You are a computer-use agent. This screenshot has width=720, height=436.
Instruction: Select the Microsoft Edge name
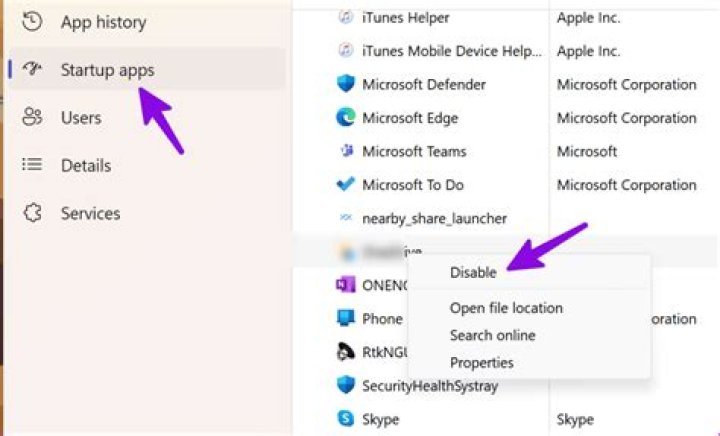point(410,118)
